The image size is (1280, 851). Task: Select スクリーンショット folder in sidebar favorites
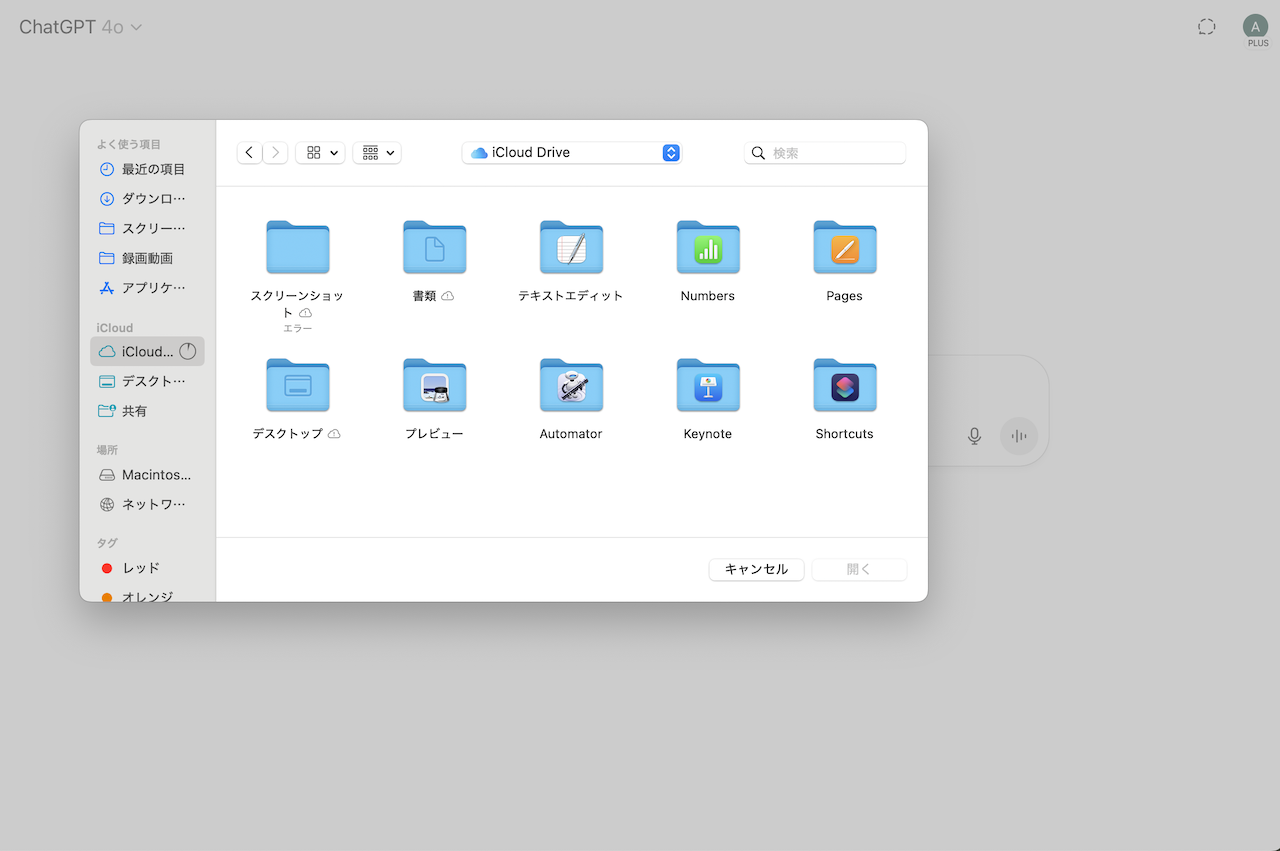[147, 228]
